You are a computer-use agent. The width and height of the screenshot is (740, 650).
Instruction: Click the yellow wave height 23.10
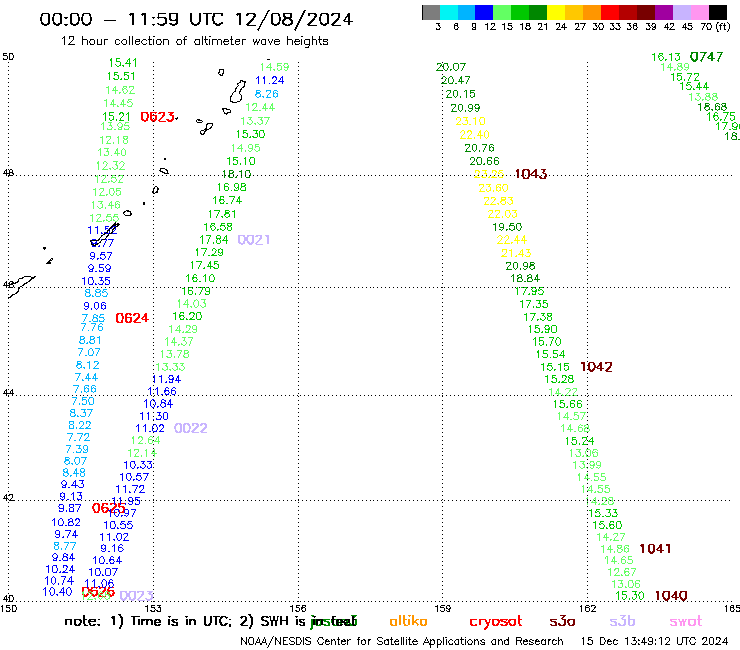pos(470,121)
